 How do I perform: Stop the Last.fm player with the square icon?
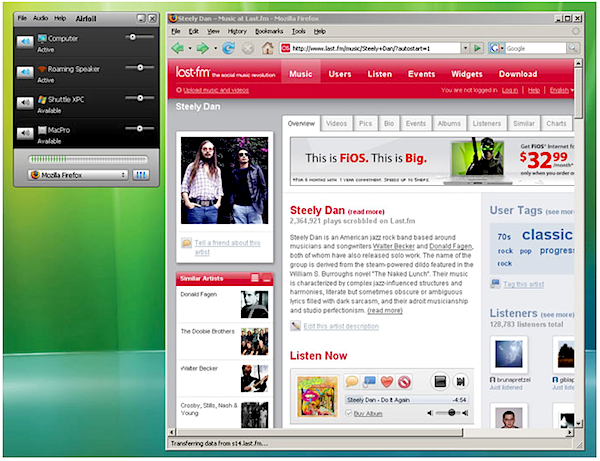tap(440, 381)
